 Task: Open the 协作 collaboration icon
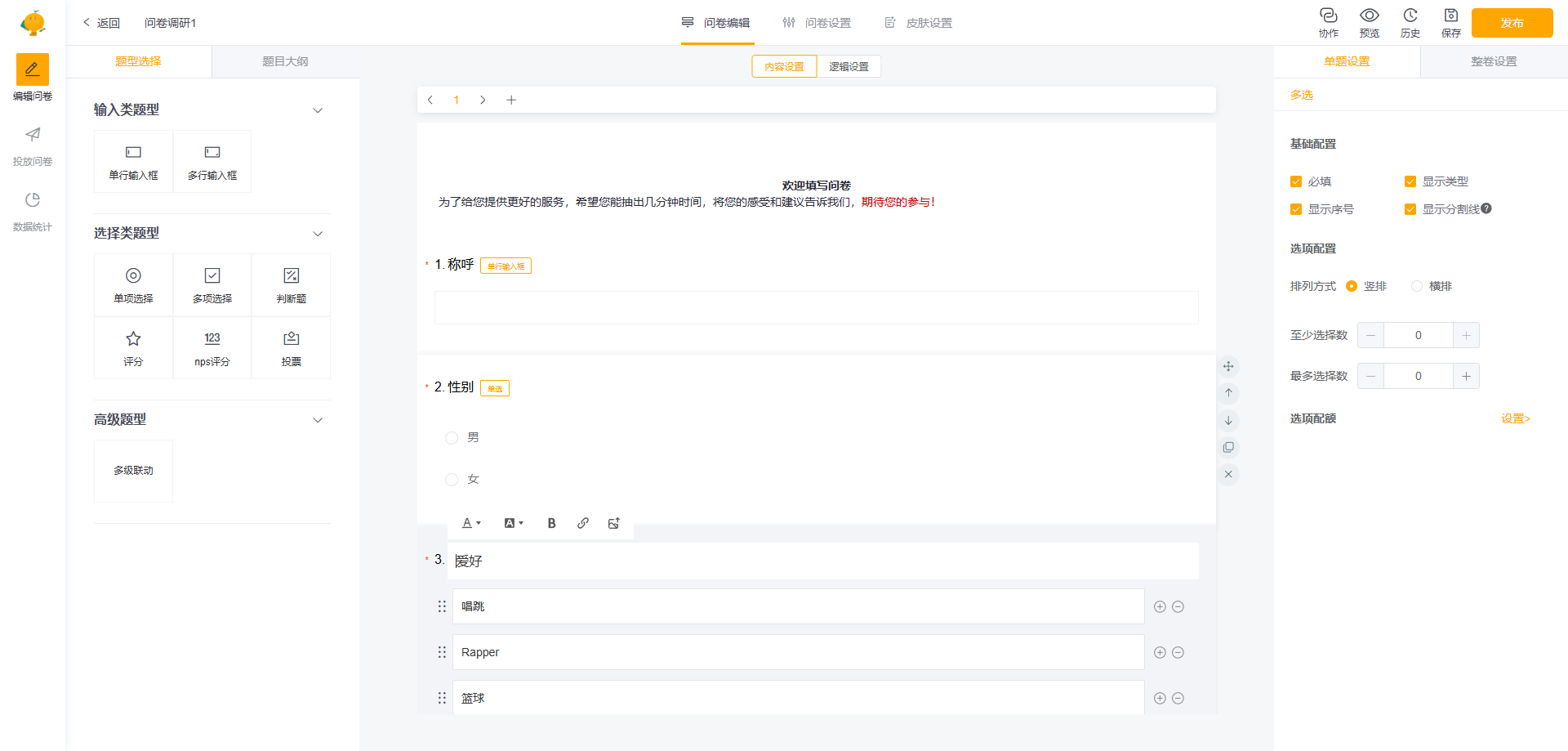pos(1328,16)
